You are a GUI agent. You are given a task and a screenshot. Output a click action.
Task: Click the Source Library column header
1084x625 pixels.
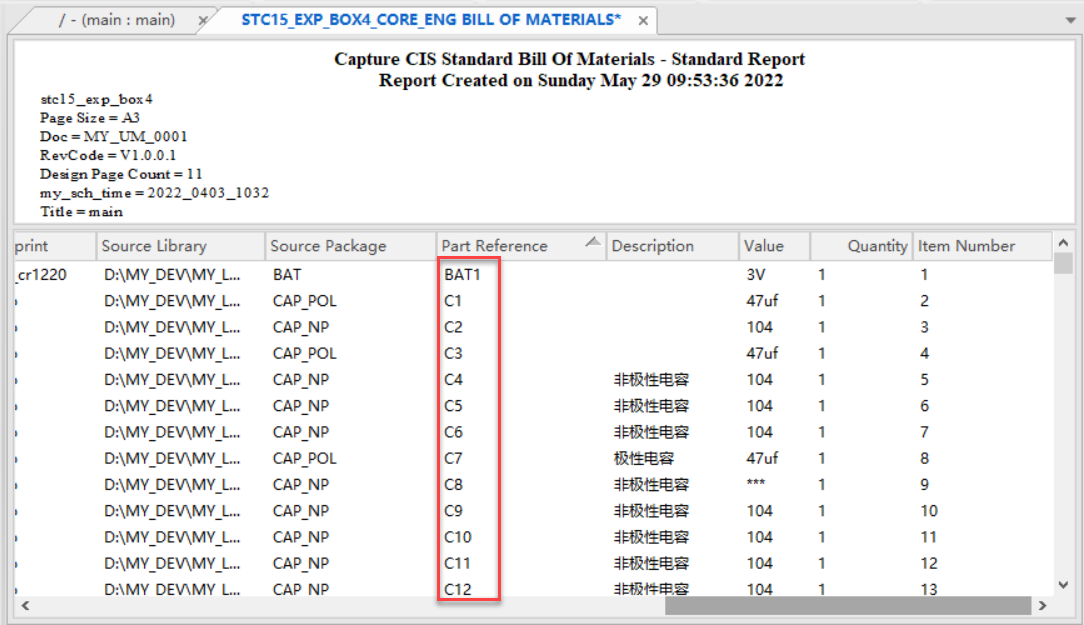[154, 246]
